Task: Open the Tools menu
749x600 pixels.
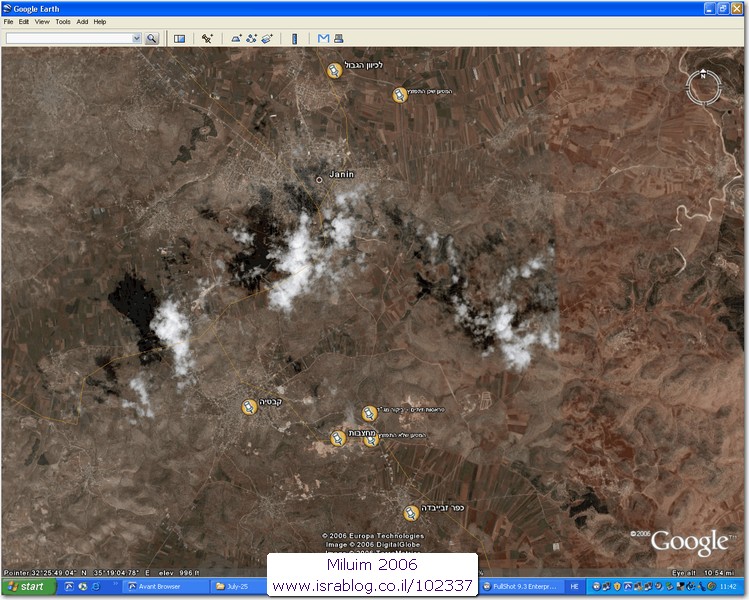Action: pos(63,21)
